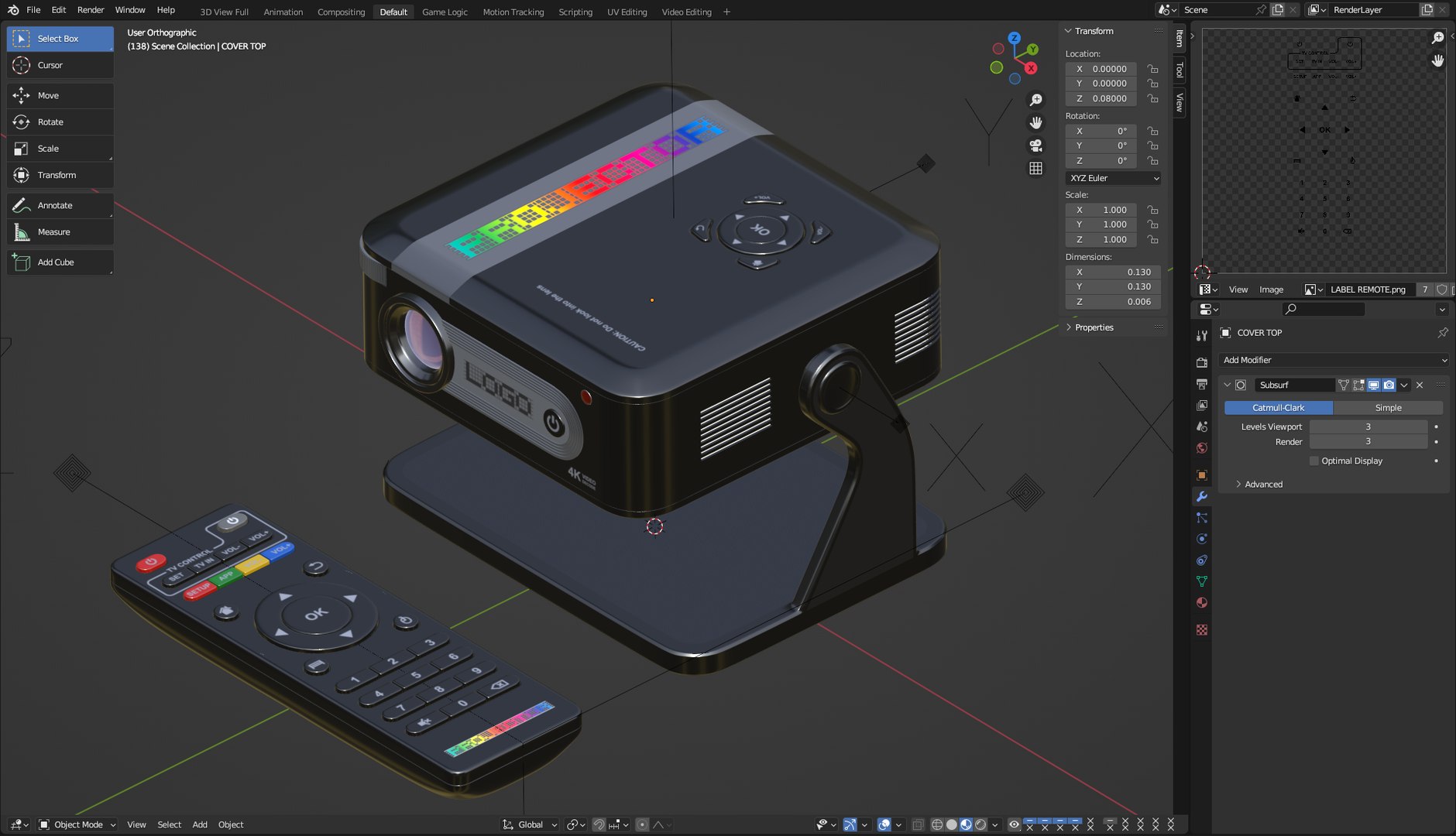
Task: Activate the Add Cube tool
Action: pyautogui.click(x=60, y=262)
